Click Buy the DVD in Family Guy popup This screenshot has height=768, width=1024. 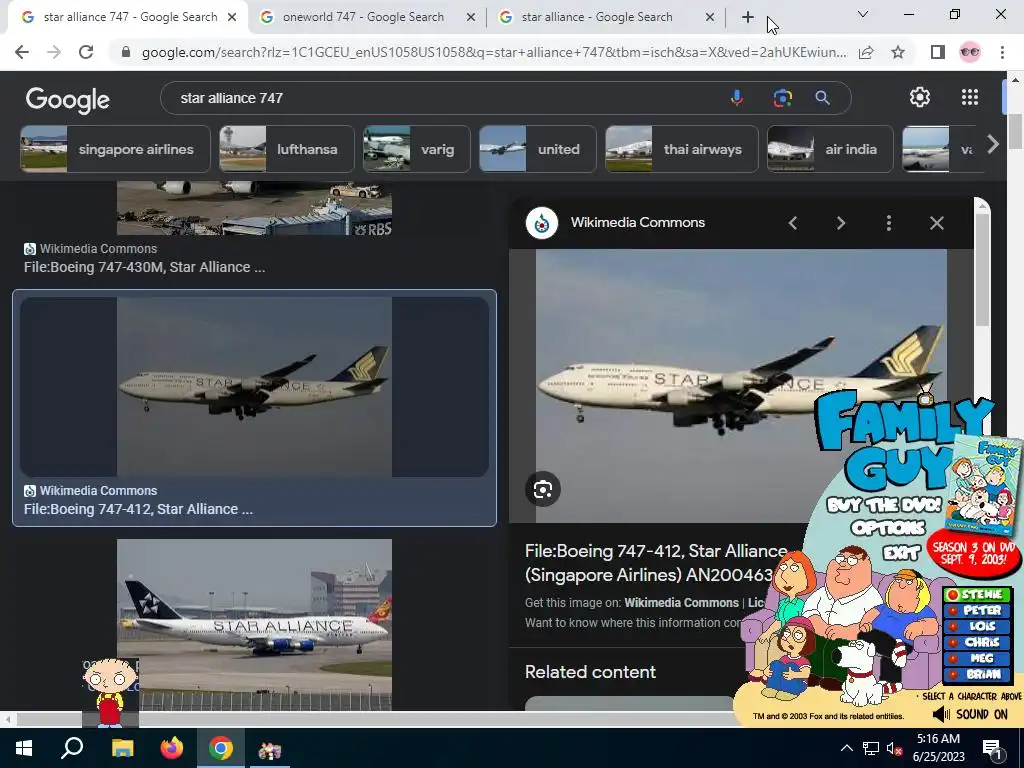[884, 505]
